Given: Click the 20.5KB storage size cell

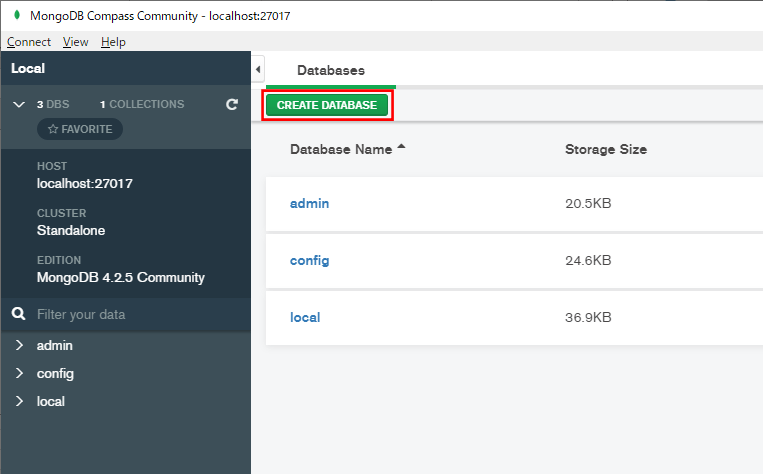Looking at the screenshot, I should pos(588,203).
